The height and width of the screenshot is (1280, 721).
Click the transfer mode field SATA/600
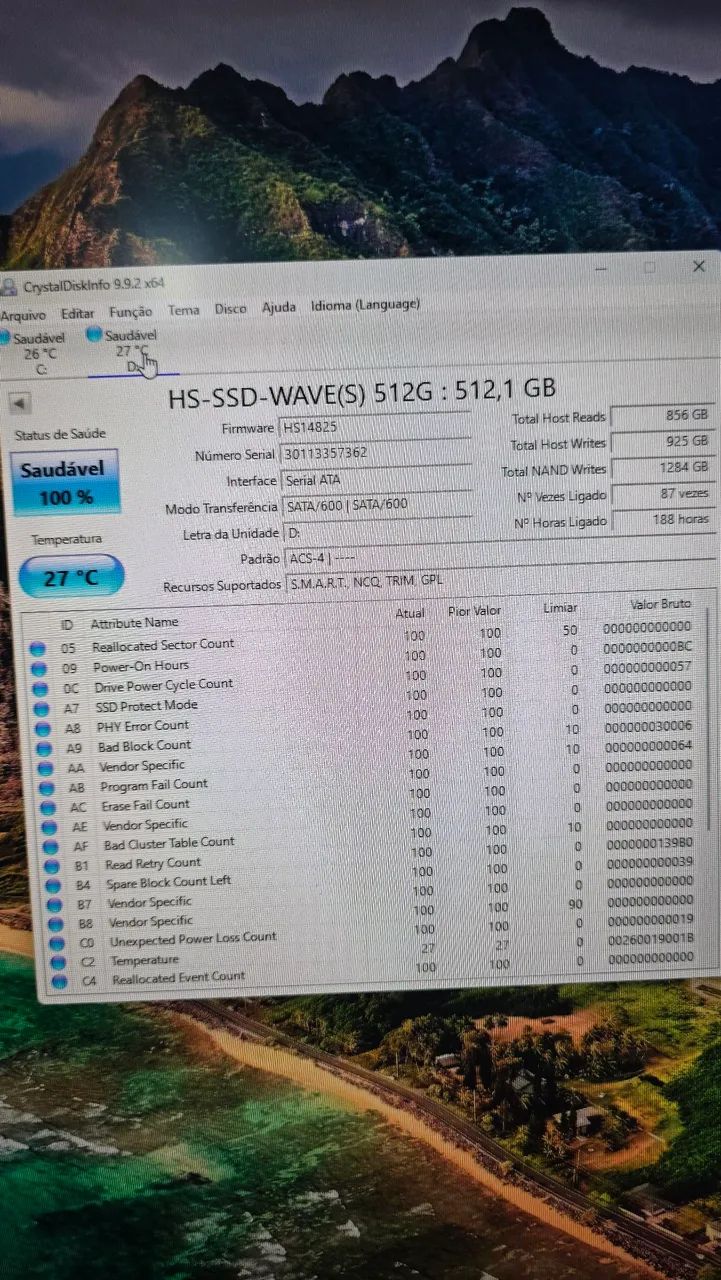(x=378, y=505)
